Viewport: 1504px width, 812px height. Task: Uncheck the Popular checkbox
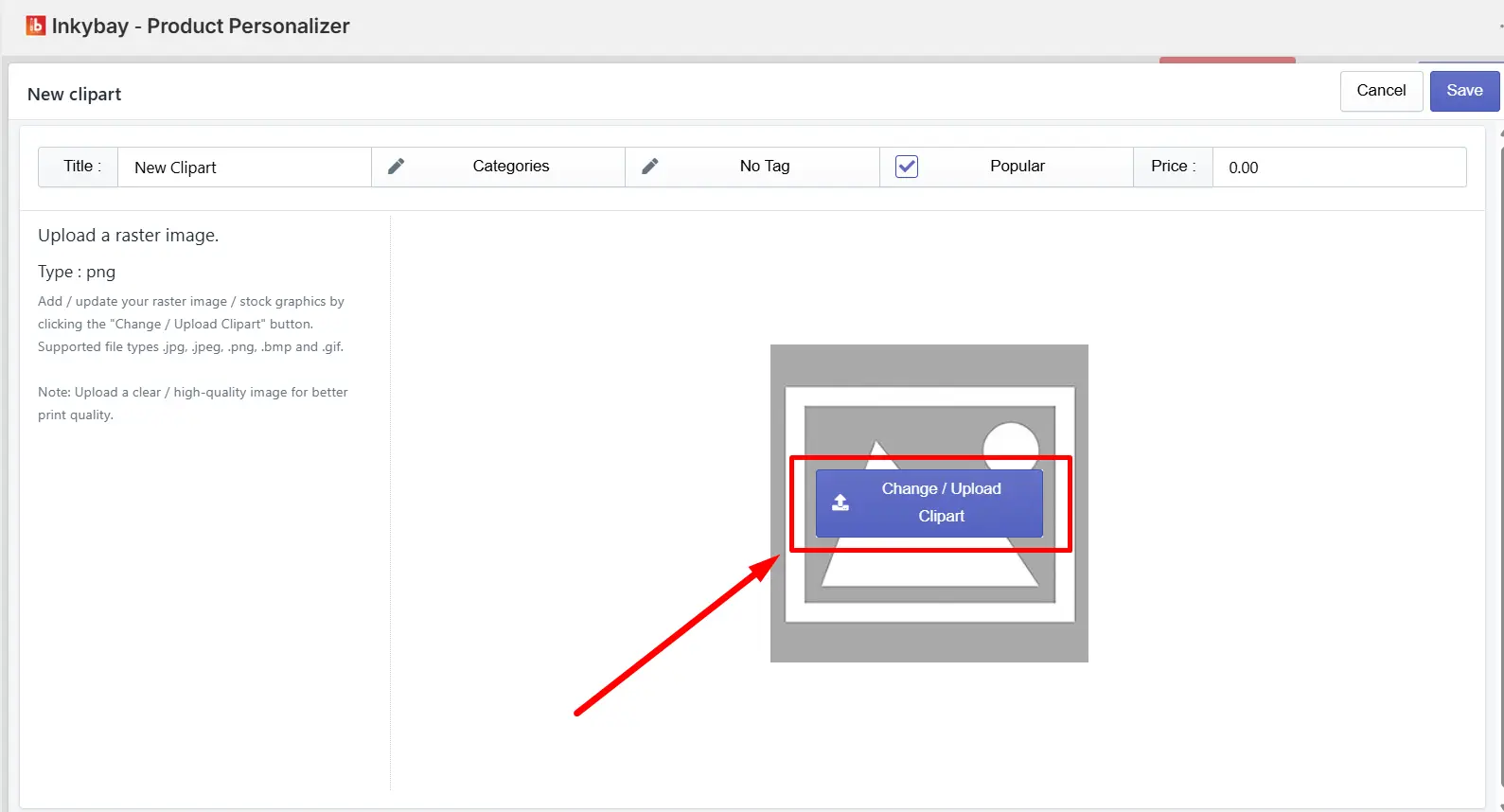907,167
